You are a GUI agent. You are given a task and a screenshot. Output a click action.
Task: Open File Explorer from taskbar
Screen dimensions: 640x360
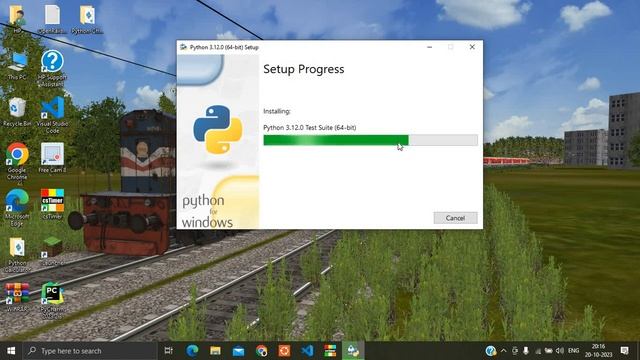[215, 351]
